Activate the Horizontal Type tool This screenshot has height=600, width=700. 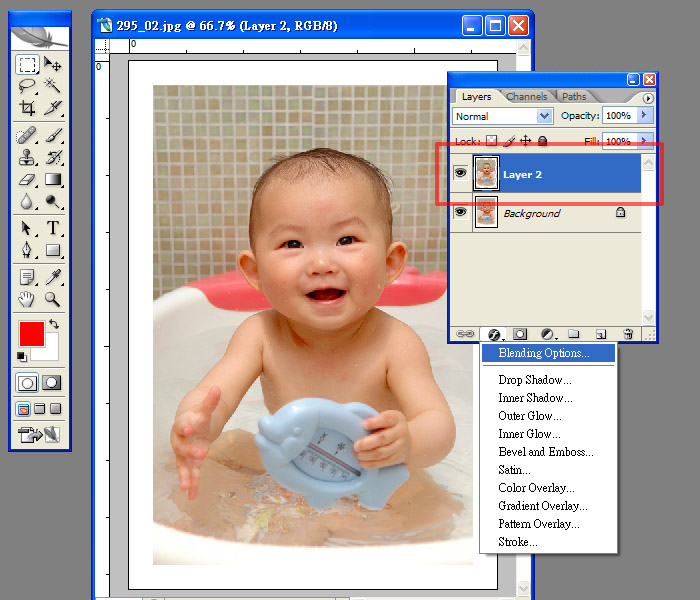tap(53, 228)
